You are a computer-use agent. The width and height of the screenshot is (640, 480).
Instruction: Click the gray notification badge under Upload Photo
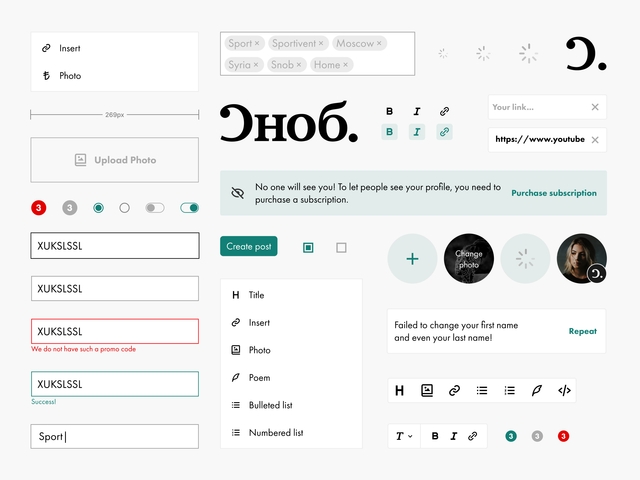[x=70, y=208]
